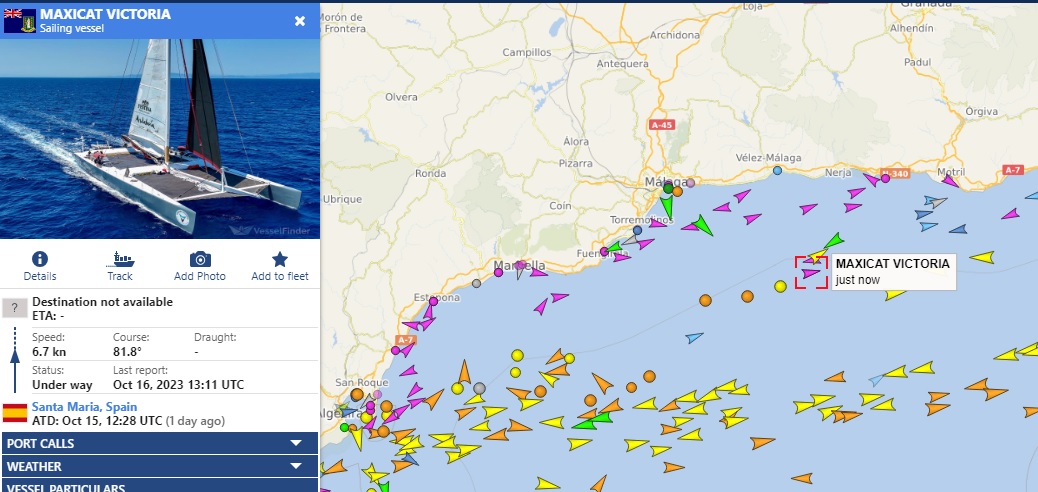
Task: Add vessel to fleet star icon
Action: click(x=280, y=259)
